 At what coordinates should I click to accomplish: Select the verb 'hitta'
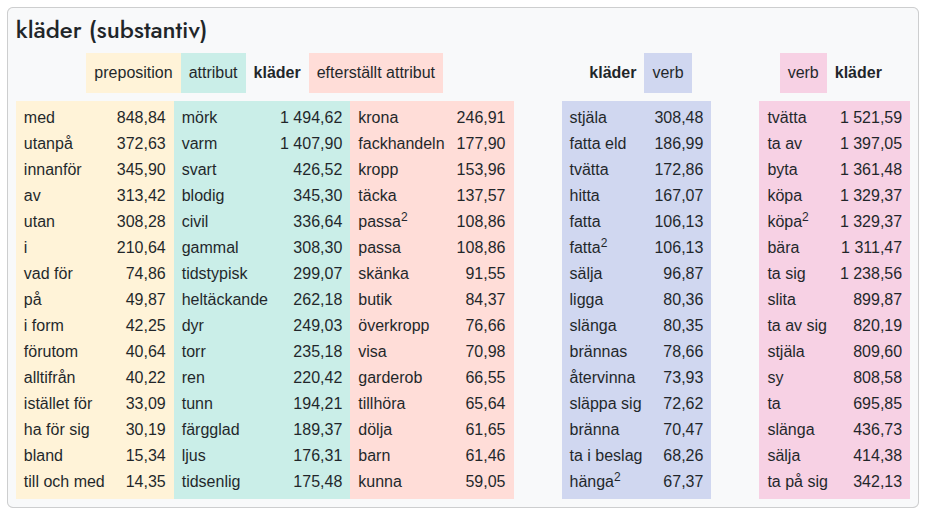click(584, 196)
